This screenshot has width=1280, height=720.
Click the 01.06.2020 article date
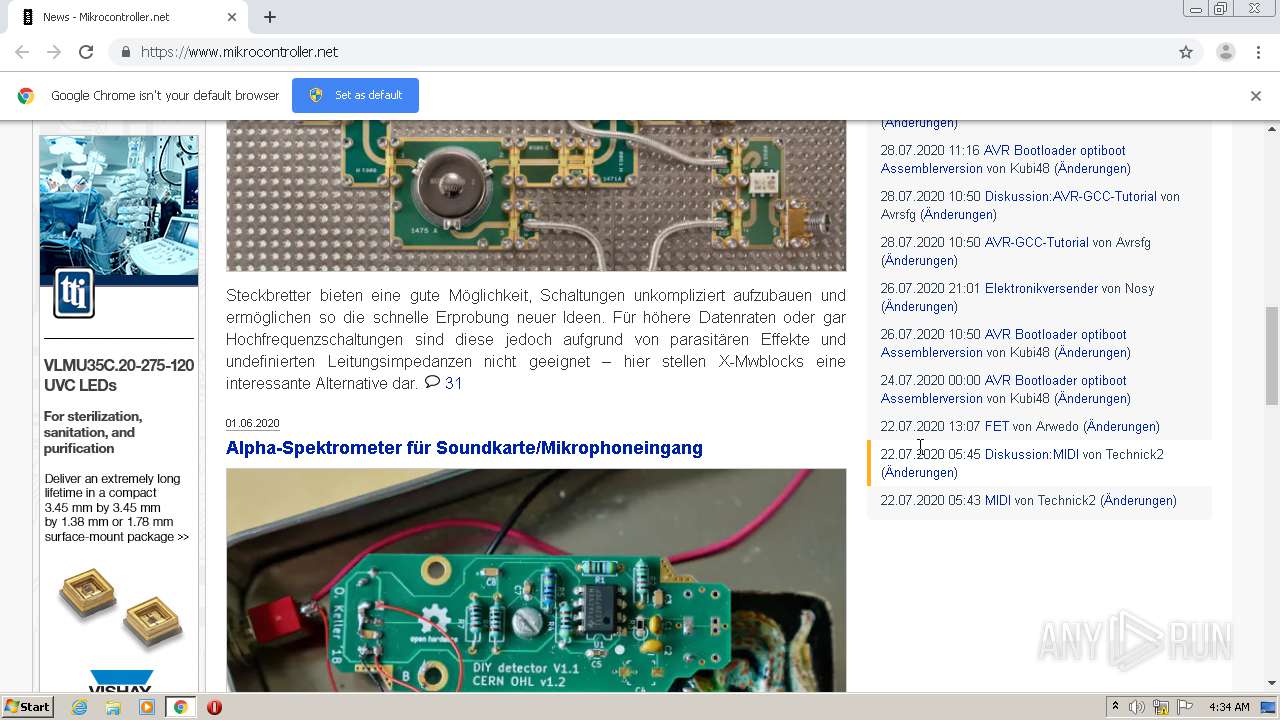click(x=252, y=424)
